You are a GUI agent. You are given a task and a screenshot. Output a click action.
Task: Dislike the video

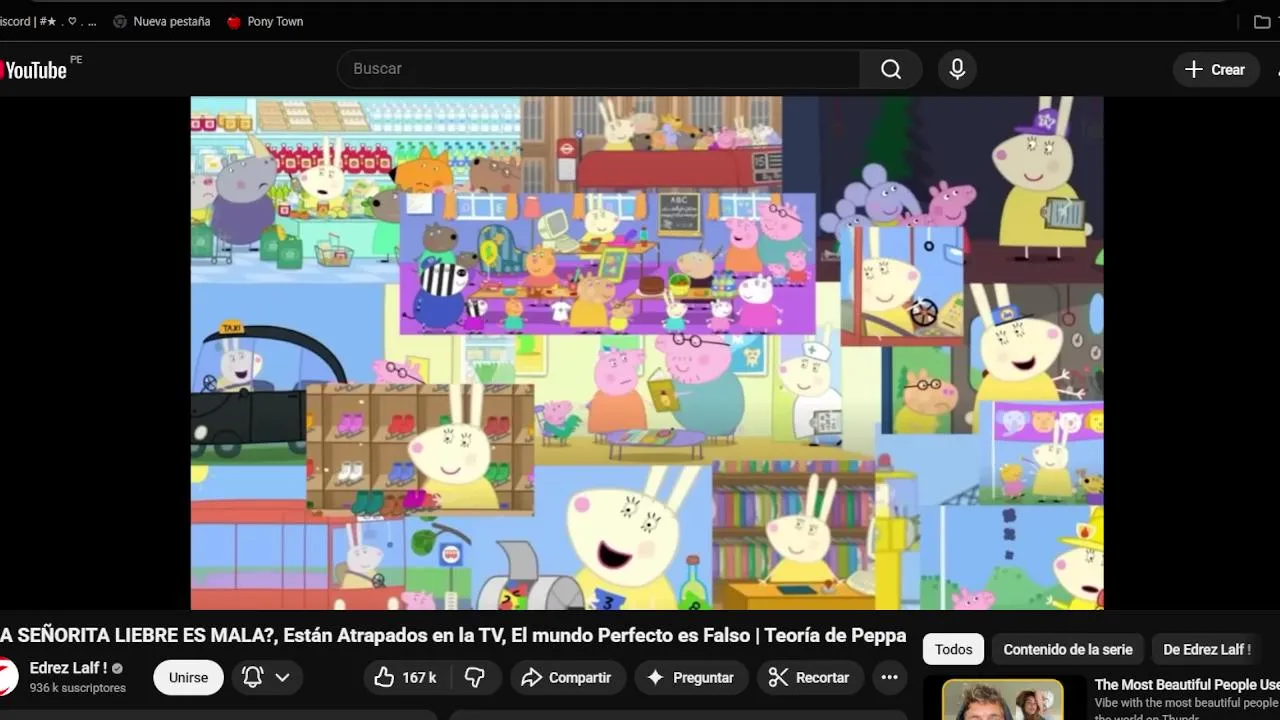pos(475,677)
